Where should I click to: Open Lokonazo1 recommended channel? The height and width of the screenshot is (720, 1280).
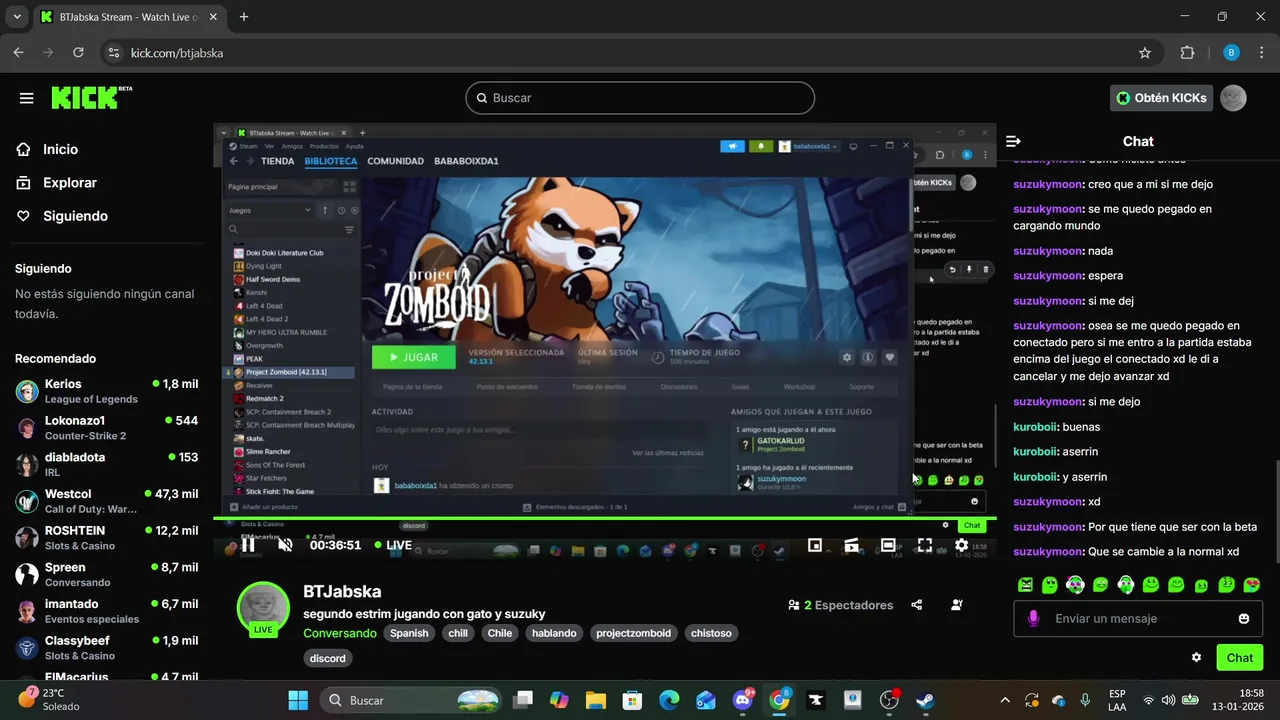pyautogui.click(x=106, y=428)
